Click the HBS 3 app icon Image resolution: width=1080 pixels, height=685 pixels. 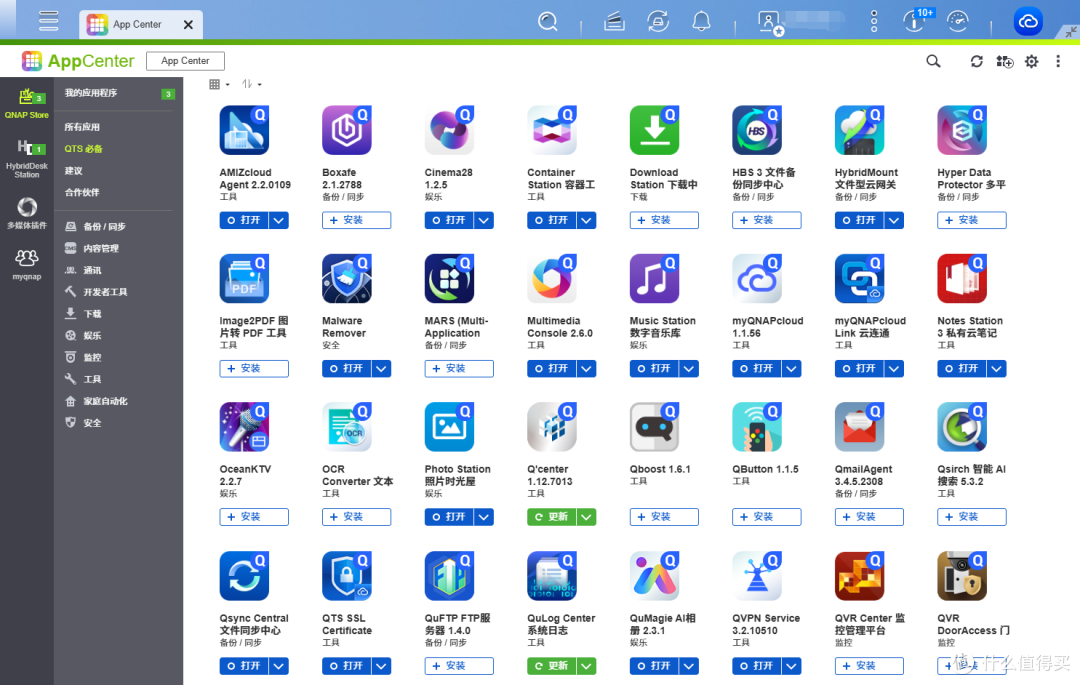[757, 130]
